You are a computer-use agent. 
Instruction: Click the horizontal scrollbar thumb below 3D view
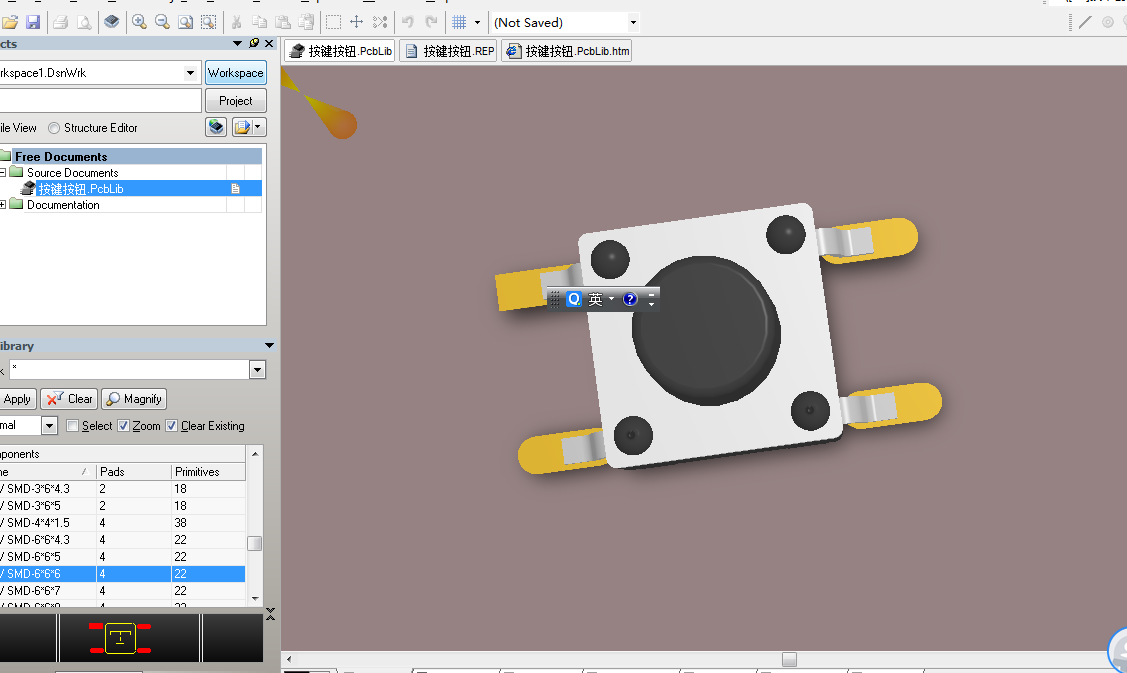pyautogui.click(x=789, y=659)
